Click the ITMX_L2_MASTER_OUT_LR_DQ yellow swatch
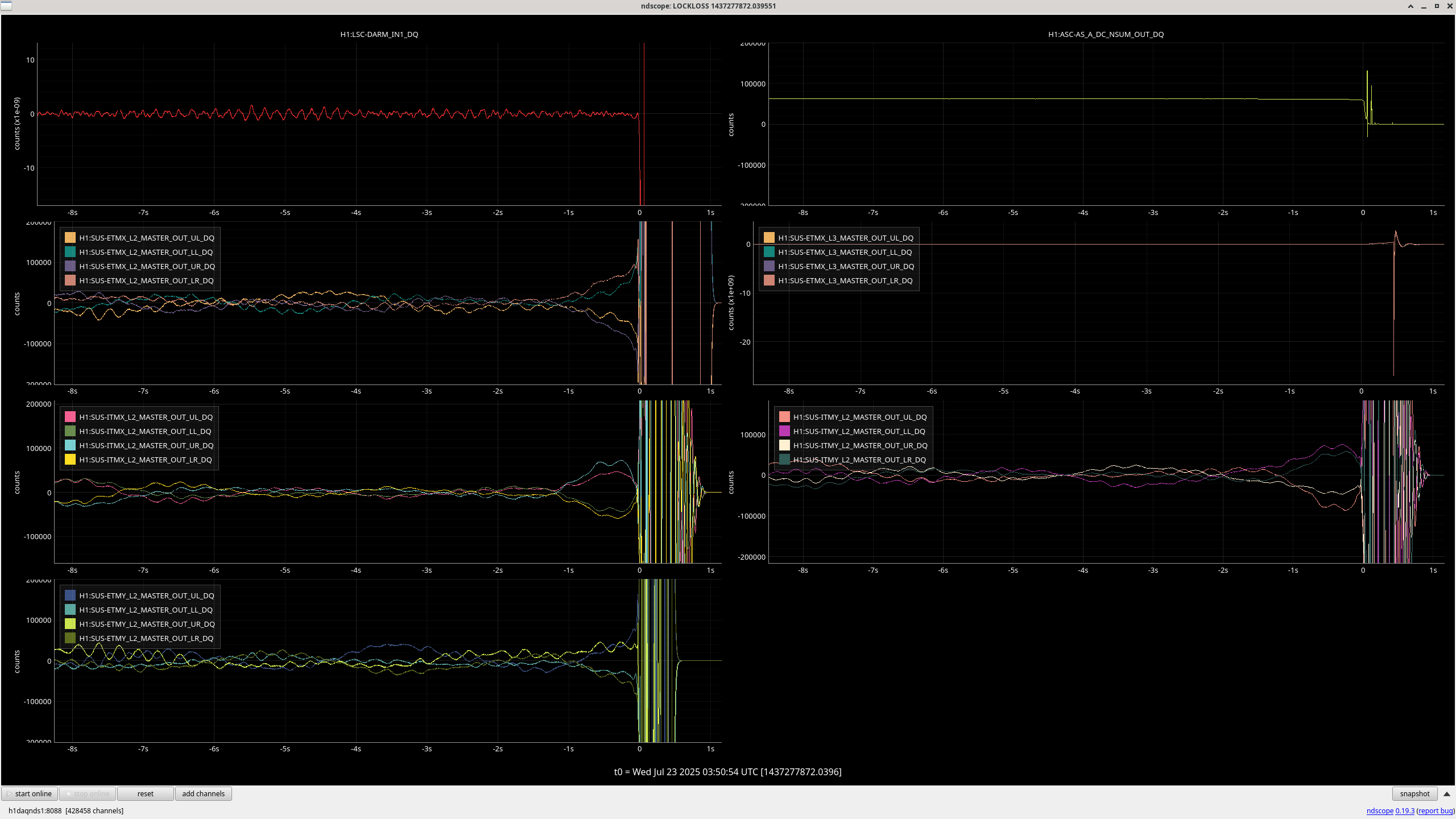Viewport: 1456px width, 819px height. tap(70, 460)
